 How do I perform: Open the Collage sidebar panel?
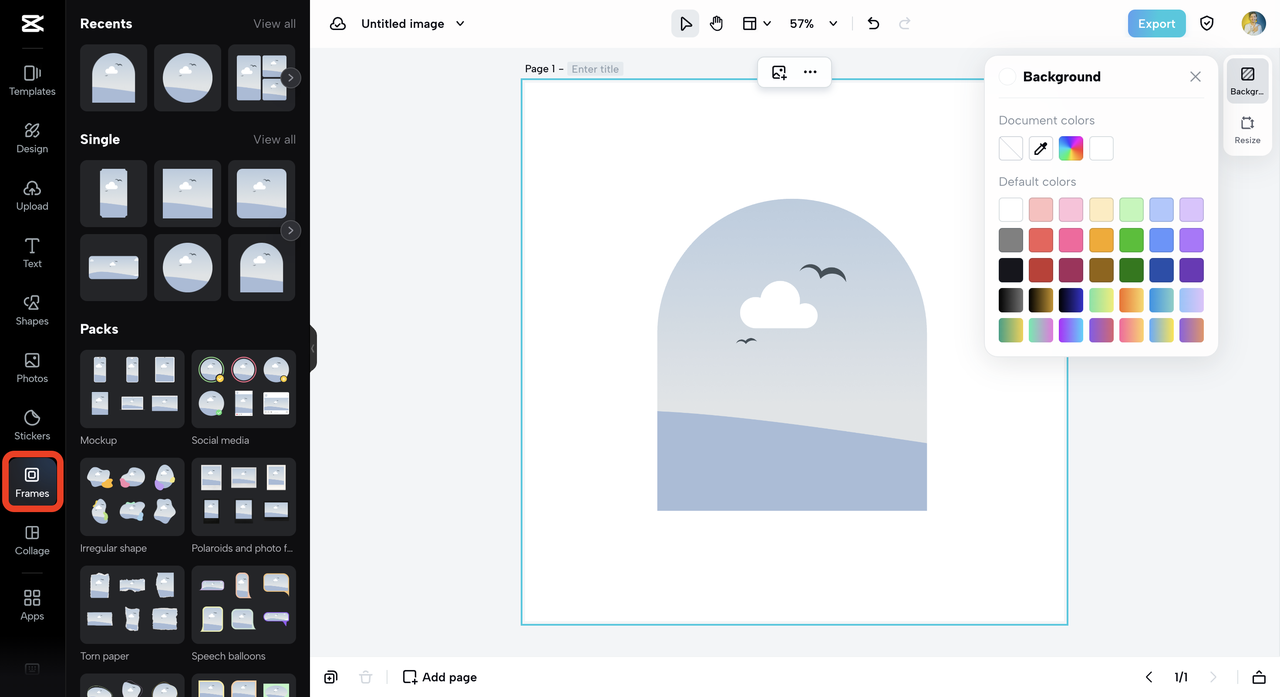32,540
